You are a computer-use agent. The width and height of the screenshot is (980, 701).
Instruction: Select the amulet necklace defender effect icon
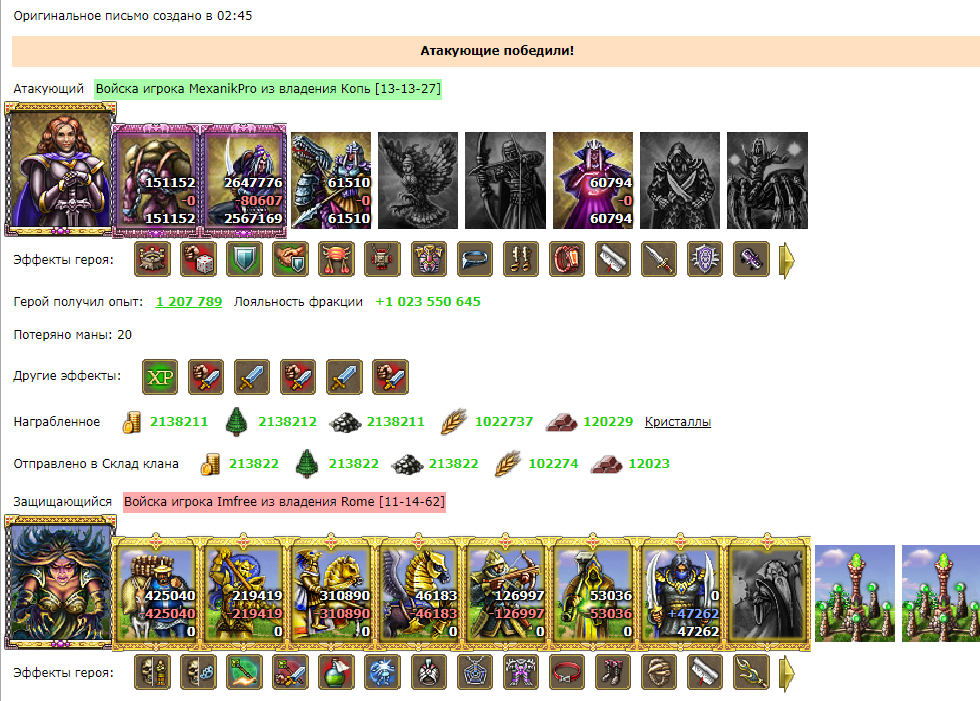[x=474, y=672]
